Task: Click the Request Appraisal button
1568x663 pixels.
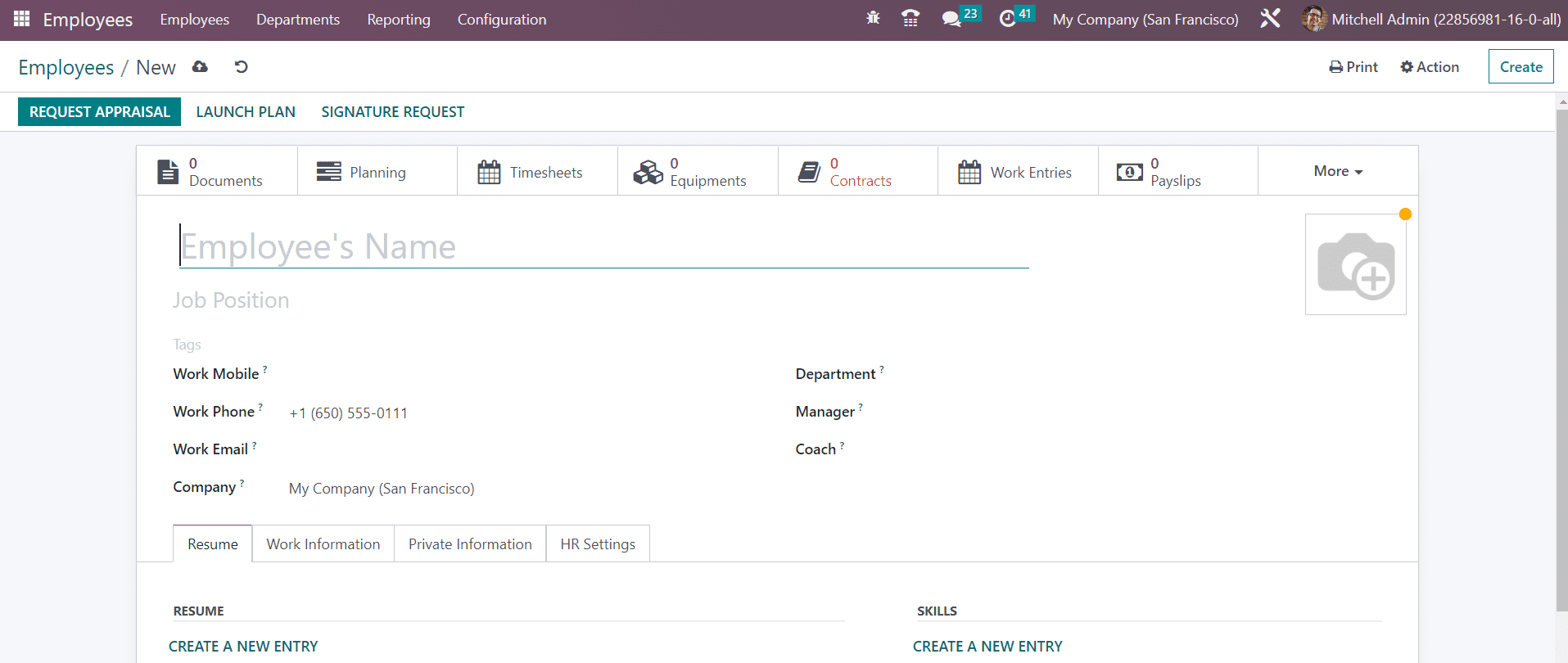Action: 99,112
